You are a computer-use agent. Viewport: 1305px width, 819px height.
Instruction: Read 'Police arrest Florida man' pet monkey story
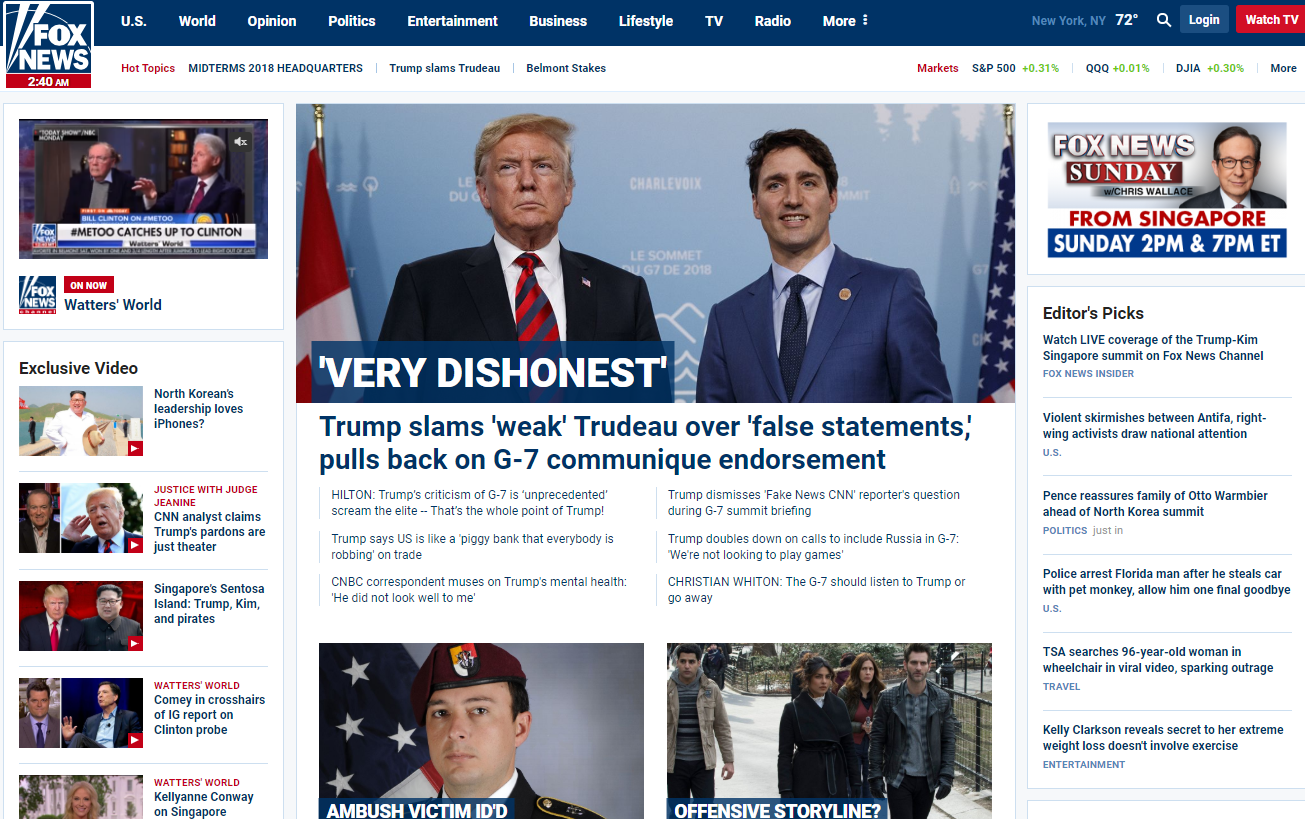pyautogui.click(x=1167, y=582)
